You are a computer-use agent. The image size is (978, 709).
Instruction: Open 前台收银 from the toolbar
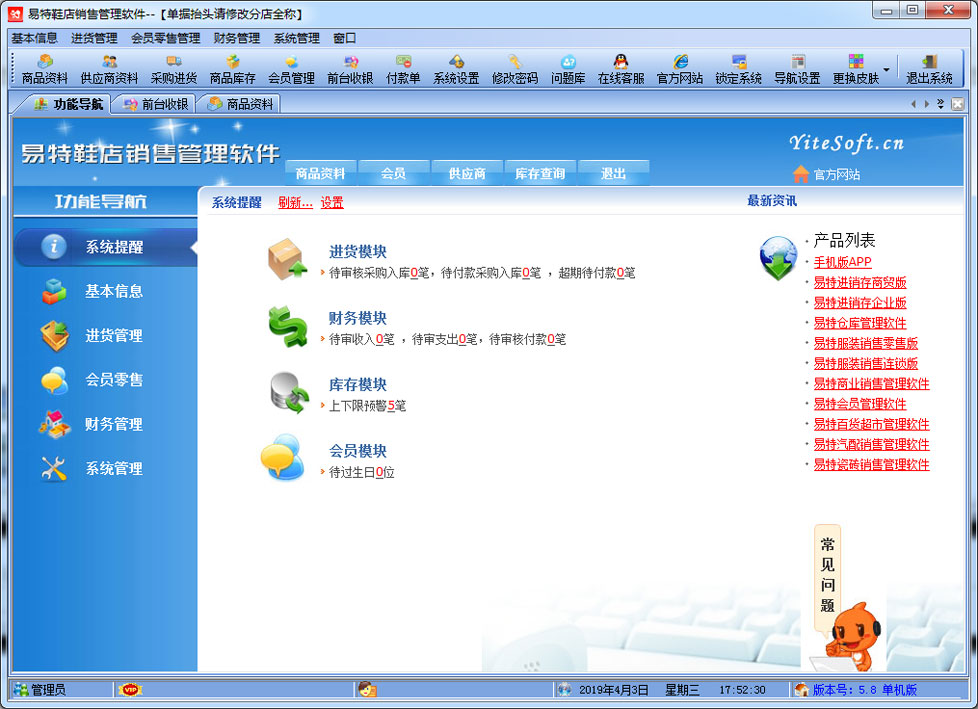tap(350, 69)
